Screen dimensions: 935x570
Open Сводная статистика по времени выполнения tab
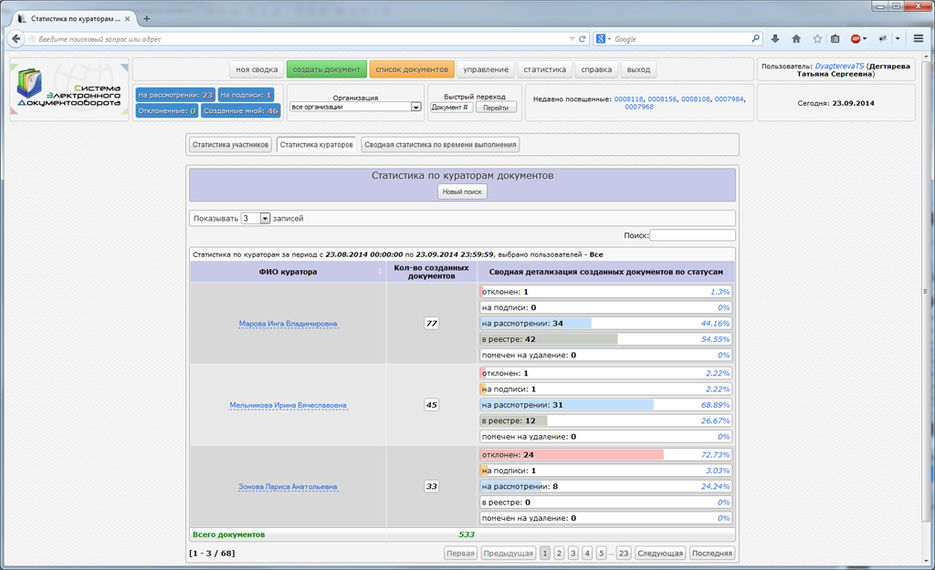[440, 144]
